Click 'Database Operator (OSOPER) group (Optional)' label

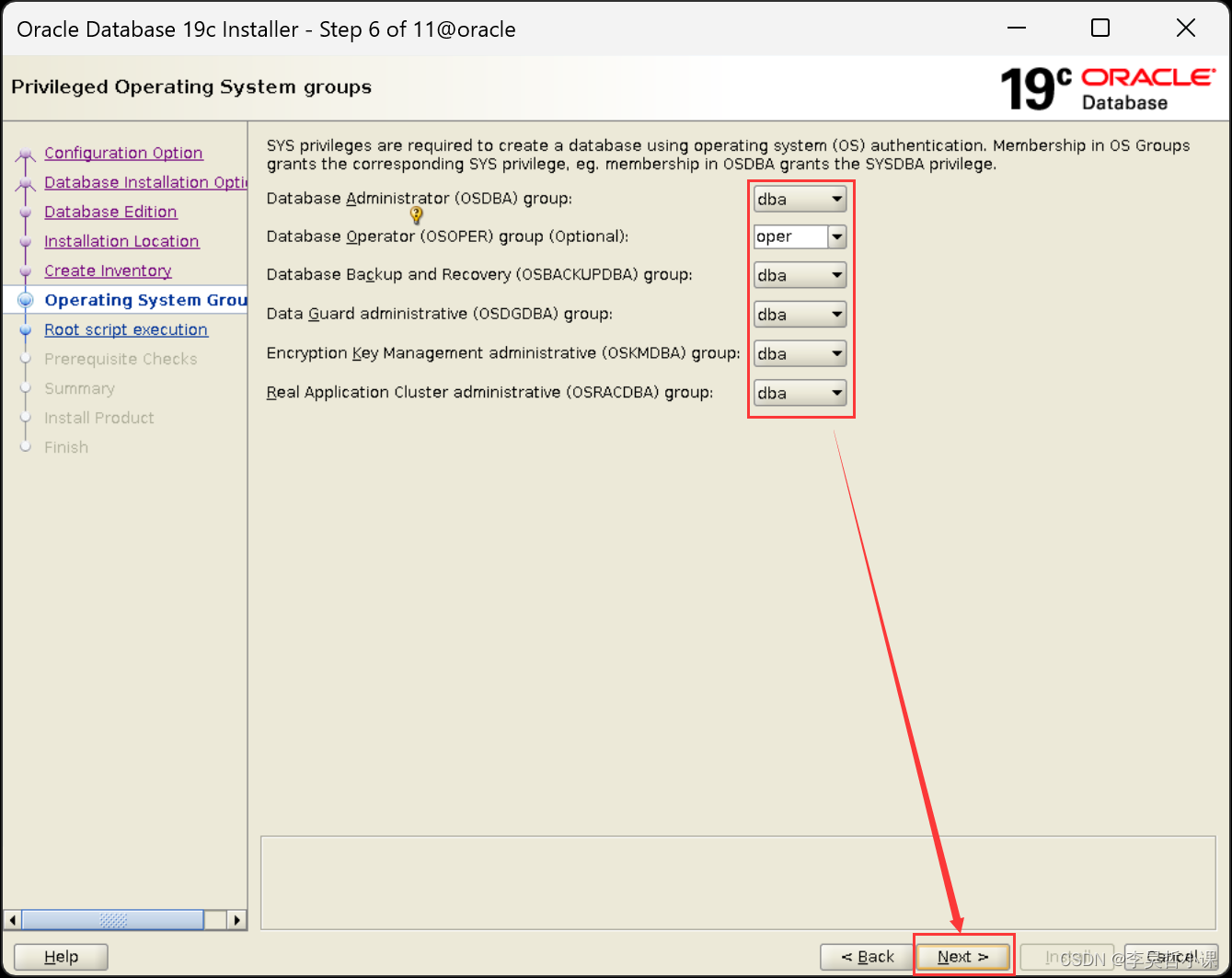point(447,236)
